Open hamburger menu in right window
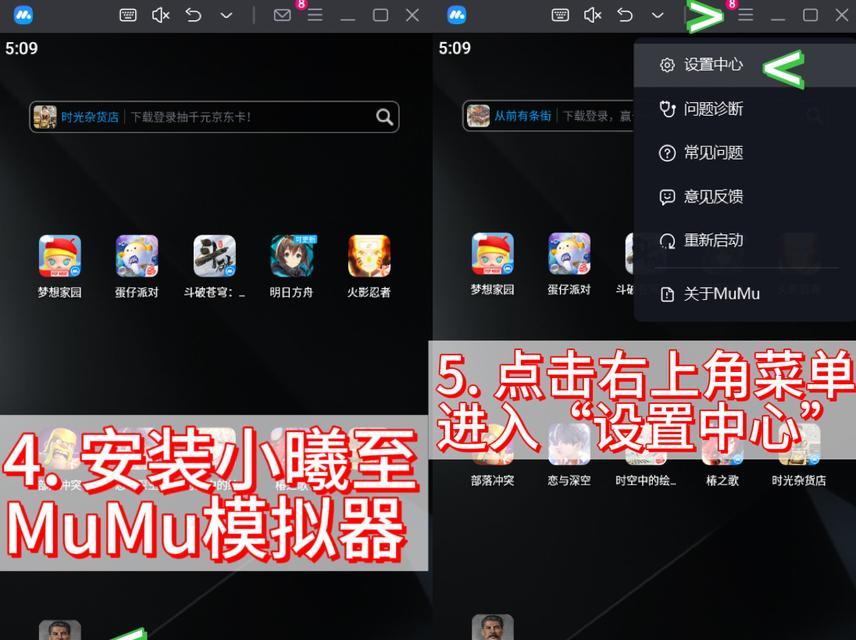Screen dimensions: 856x640 (746, 15)
